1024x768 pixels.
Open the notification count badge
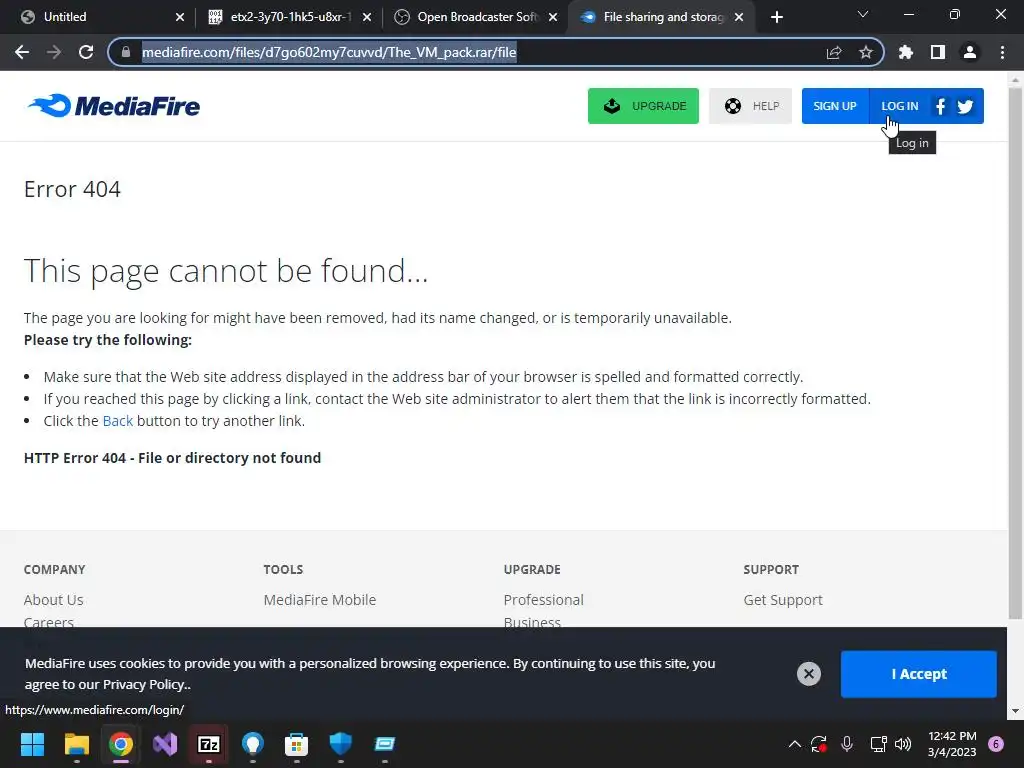(996, 744)
